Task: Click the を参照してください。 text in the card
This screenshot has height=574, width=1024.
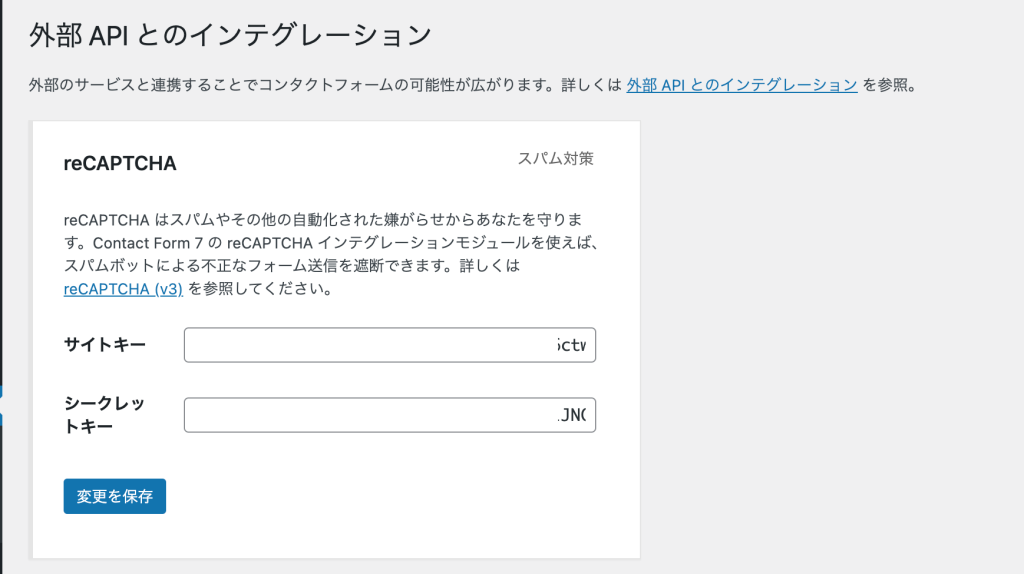Action: (261, 289)
